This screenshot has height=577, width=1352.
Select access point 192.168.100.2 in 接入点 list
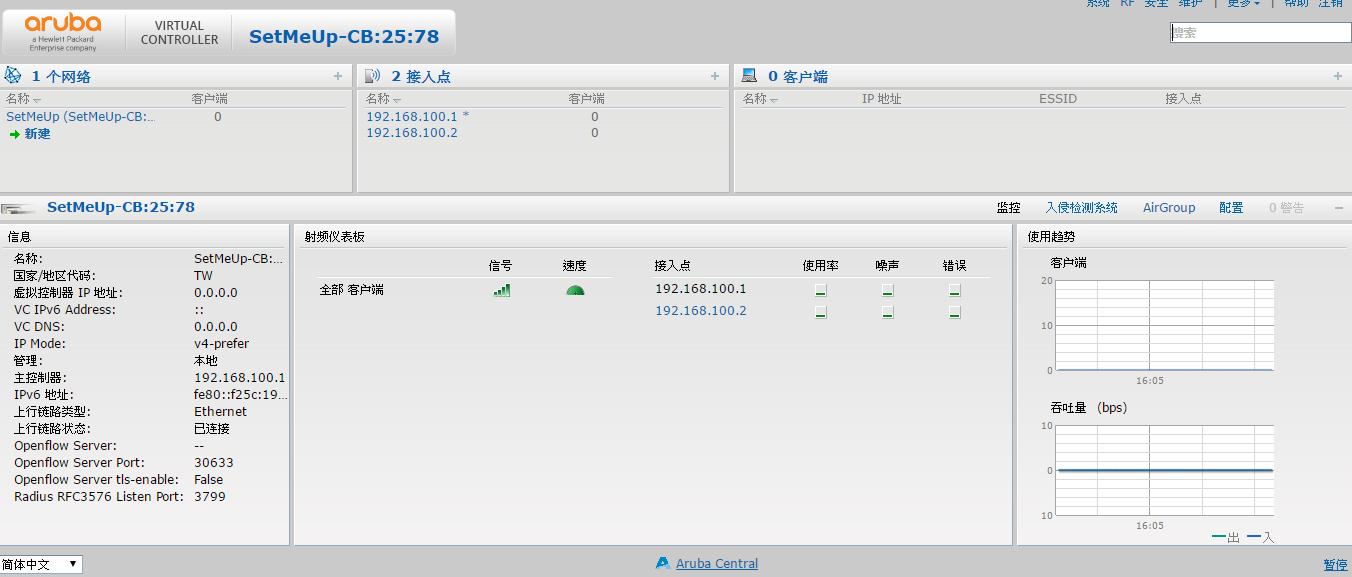click(412, 133)
